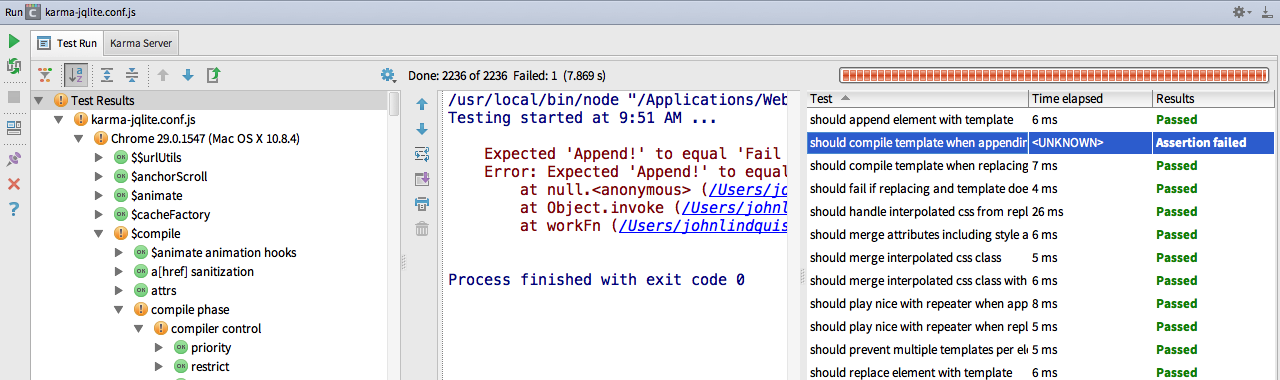Screen dimensions: 1280x380
Task: Click the green Run play icon
Action: [x=14, y=41]
